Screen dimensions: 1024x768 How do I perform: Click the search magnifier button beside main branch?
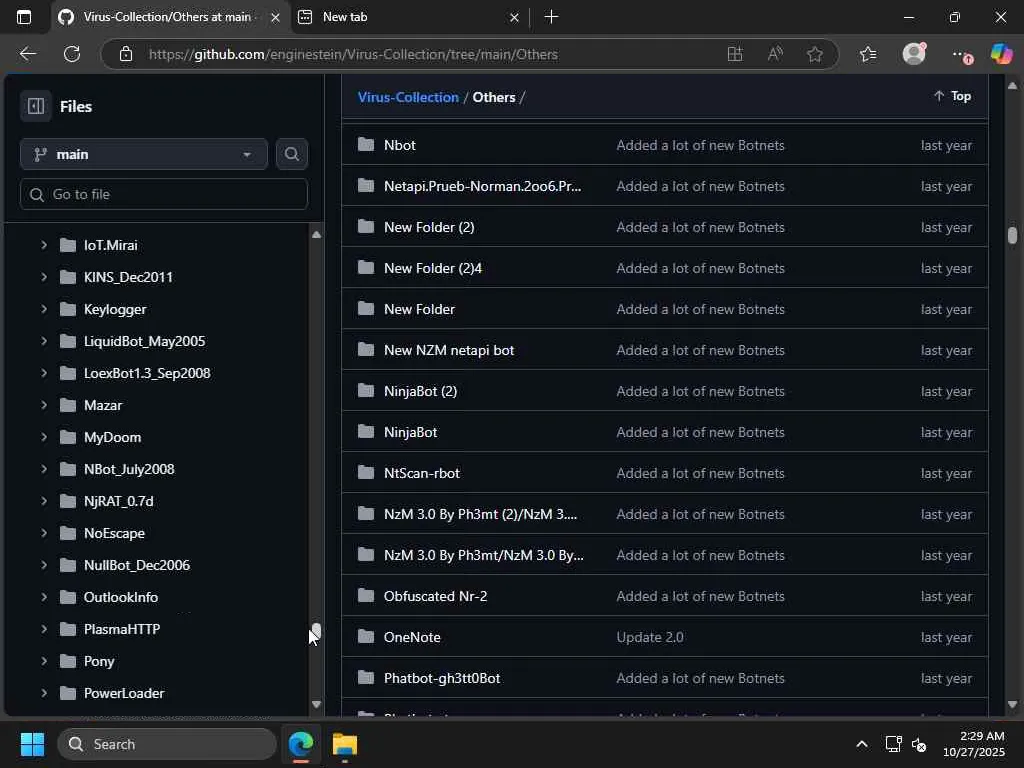(291, 154)
